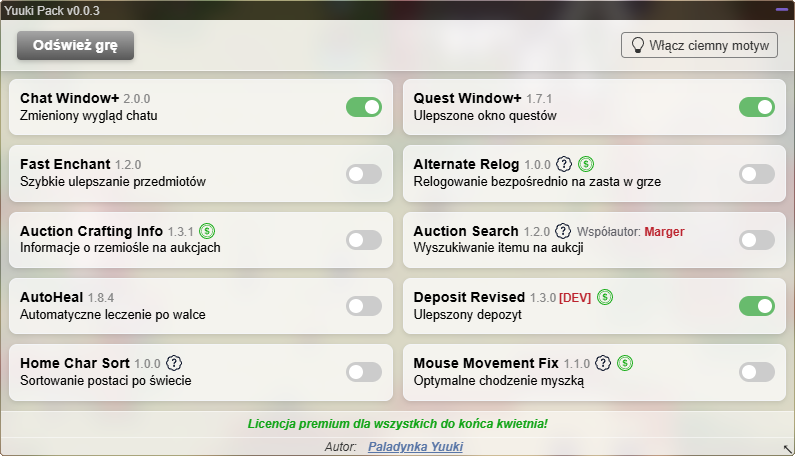The height and width of the screenshot is (456, 795).
Task: Enable the Fast Enchant toggle
Action: pos(364,174)
